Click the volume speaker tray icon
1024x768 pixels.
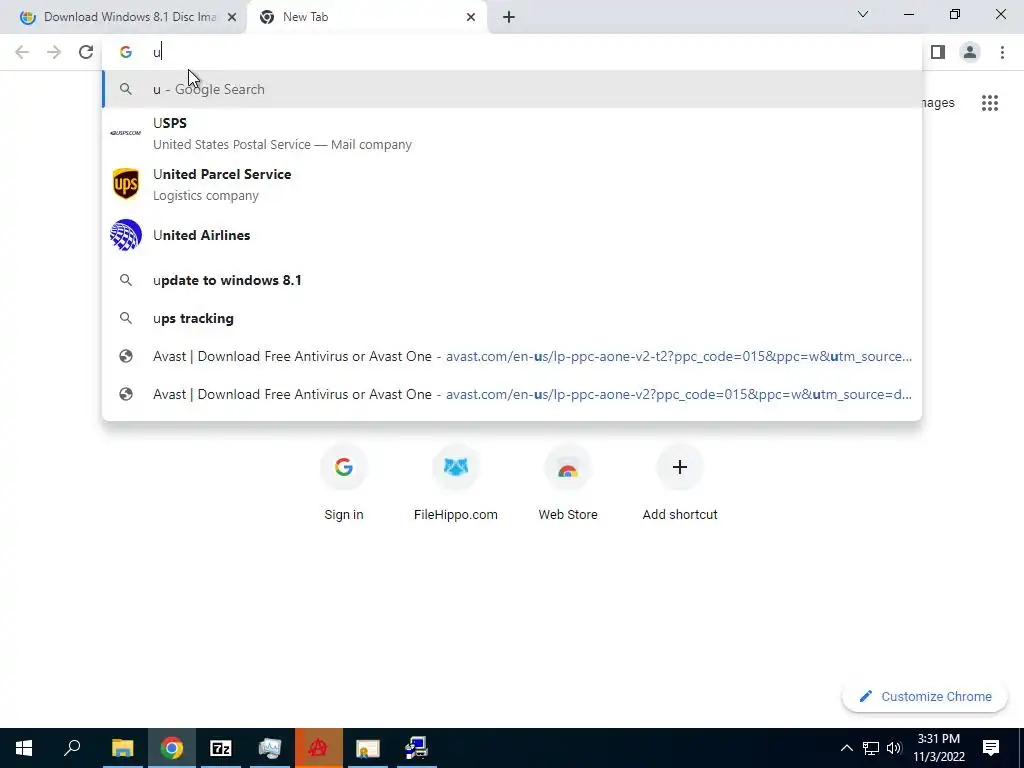pyautogui.click(x=894, y=748)
